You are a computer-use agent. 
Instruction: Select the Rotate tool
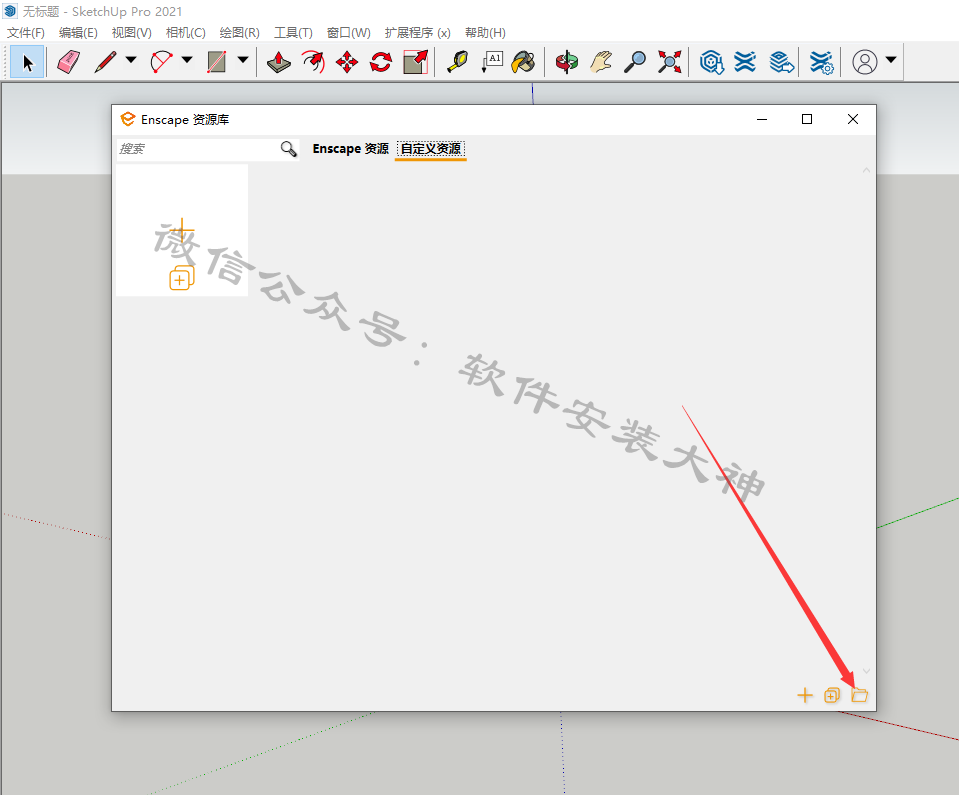pyautogui.click(x=381, y=62)
